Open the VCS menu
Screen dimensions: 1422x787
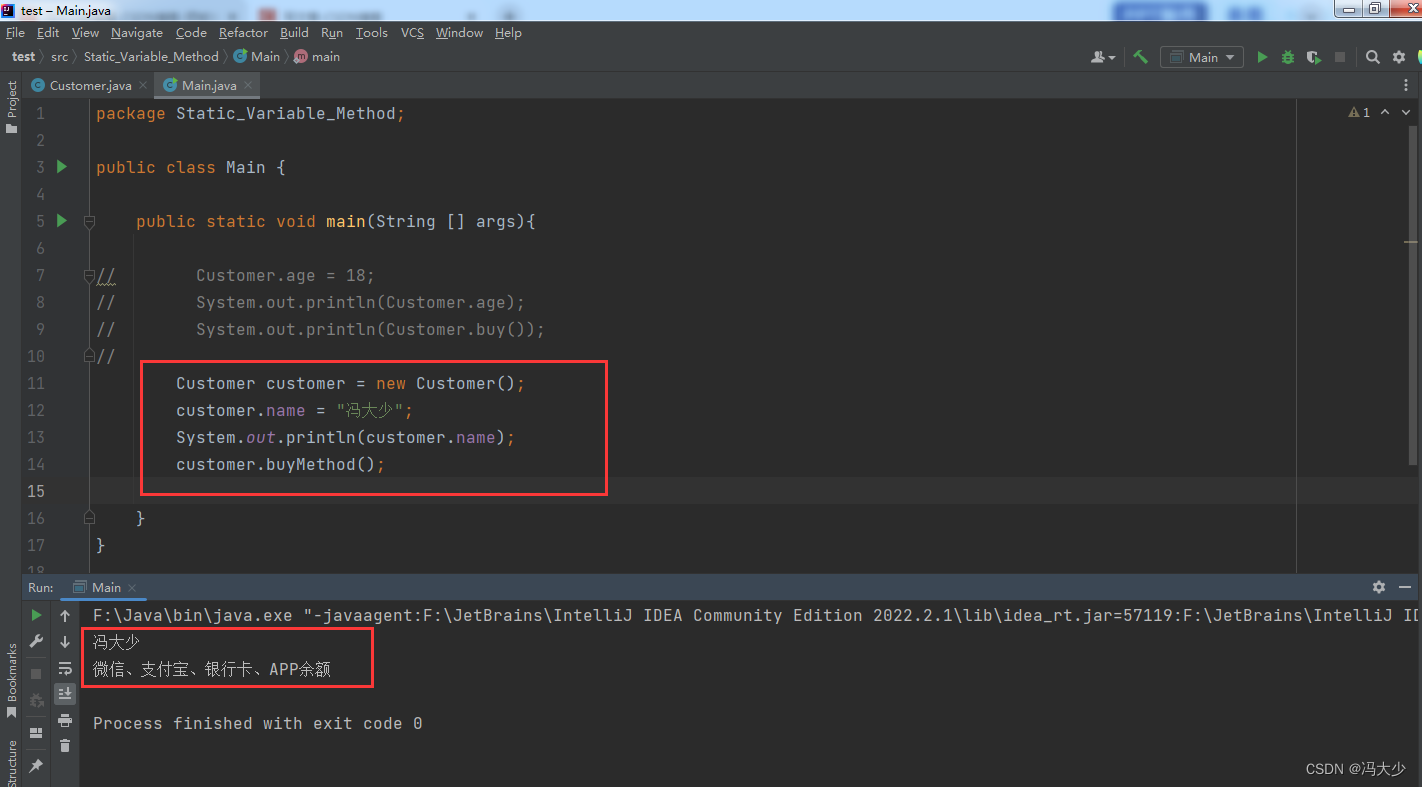pyautogui.click(x=412, y=32)
